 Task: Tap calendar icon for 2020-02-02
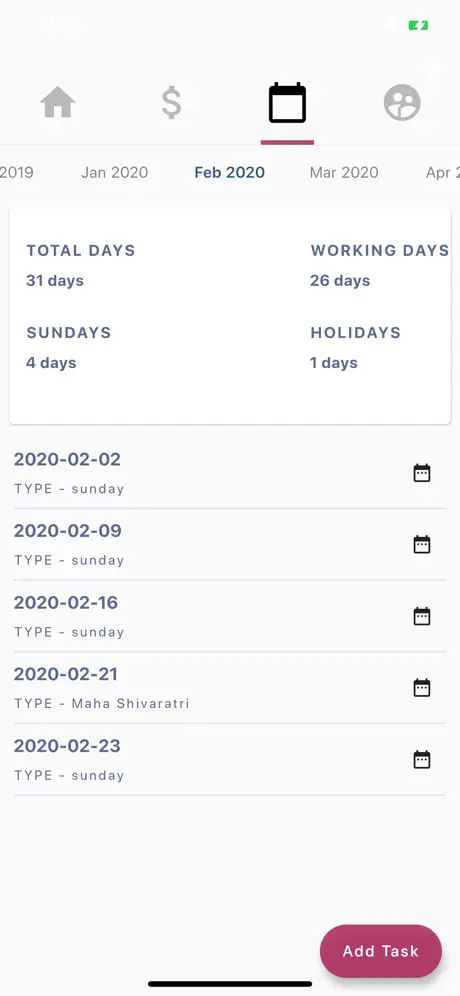[422, 473]
